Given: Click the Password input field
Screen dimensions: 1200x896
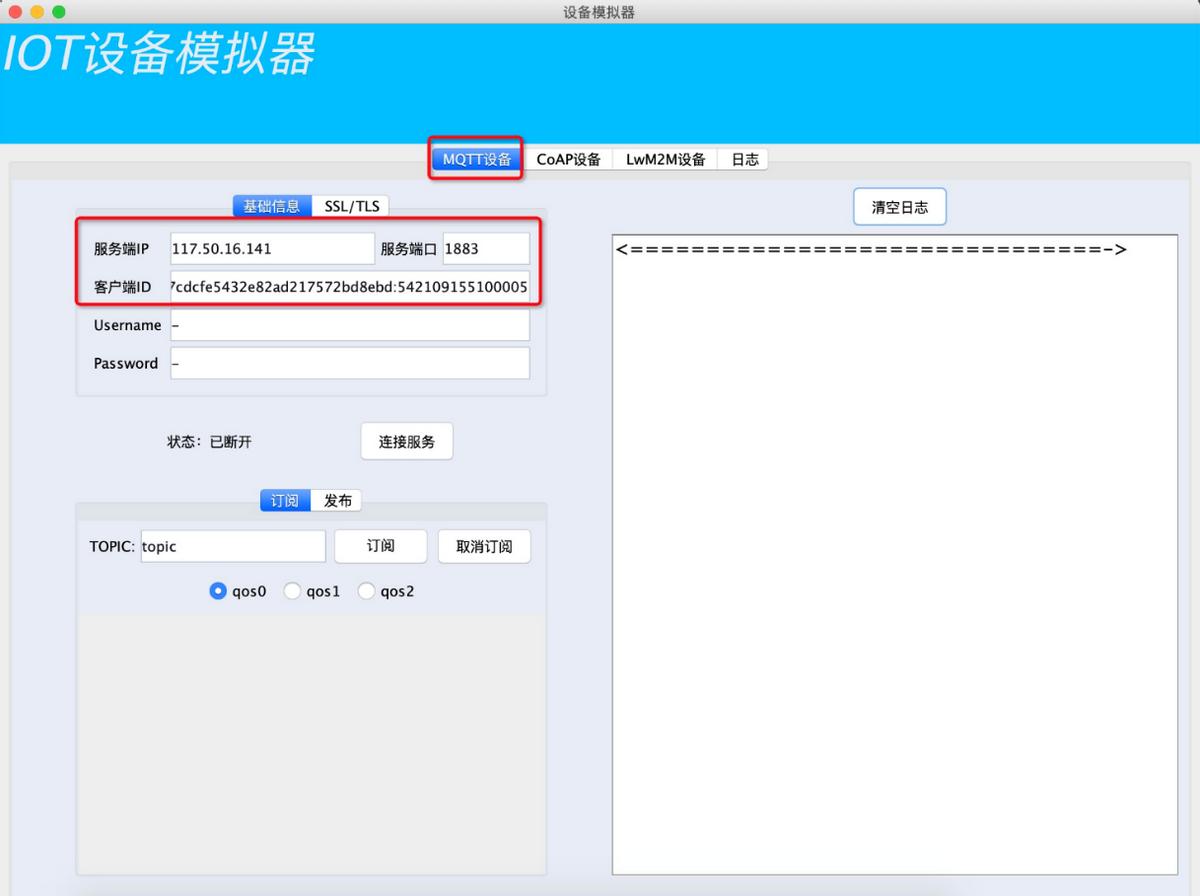Looking at the screenshot, I should coord(350,363).
